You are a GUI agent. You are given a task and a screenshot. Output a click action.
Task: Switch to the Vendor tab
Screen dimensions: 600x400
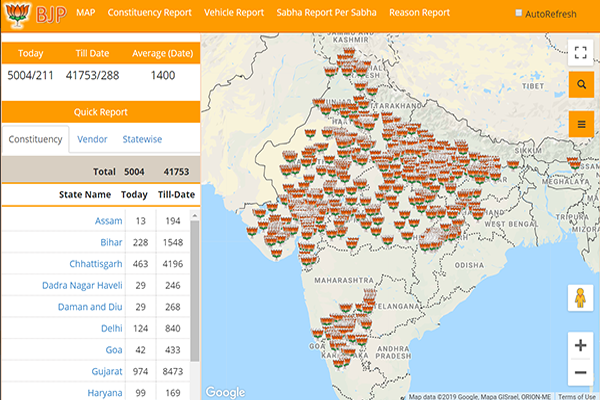coord(92,139)
